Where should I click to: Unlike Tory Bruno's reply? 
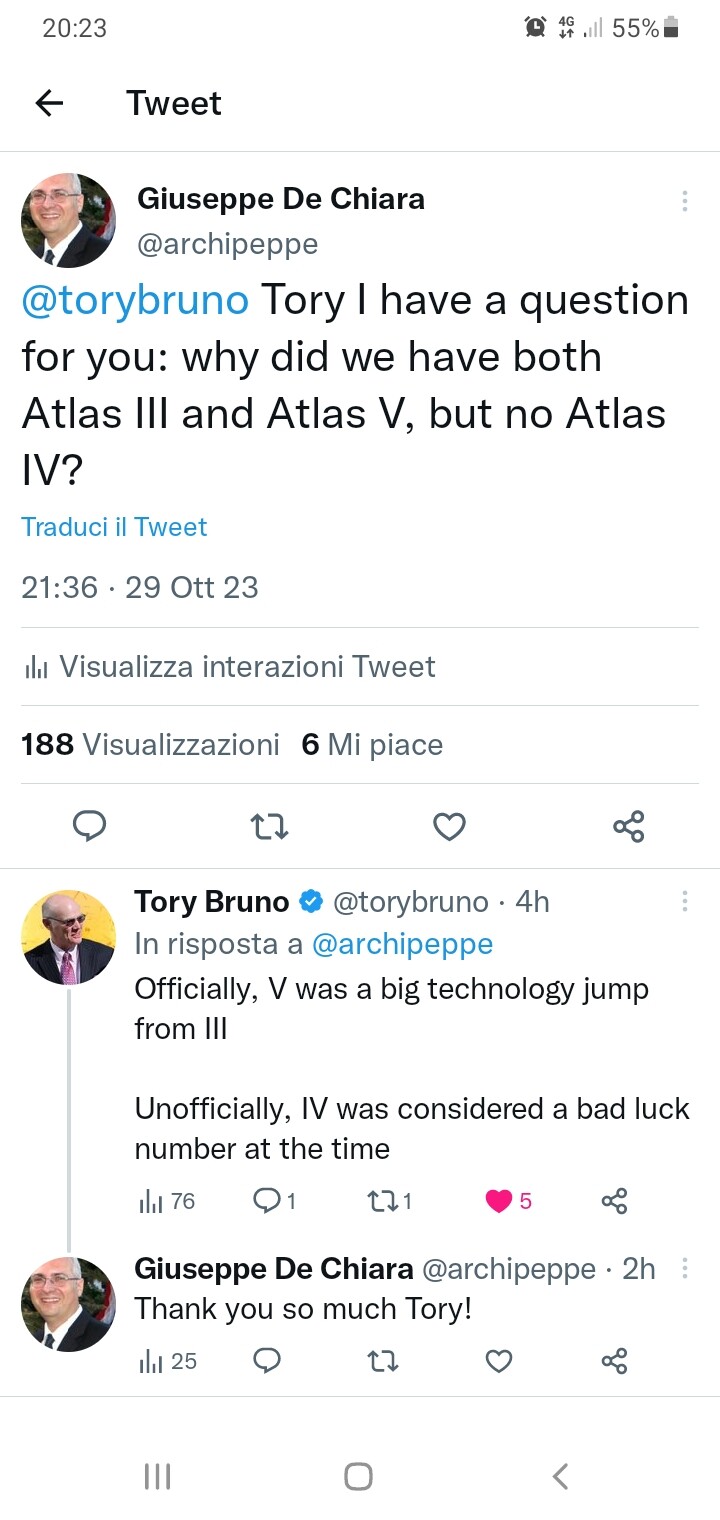coord(499,1201)
